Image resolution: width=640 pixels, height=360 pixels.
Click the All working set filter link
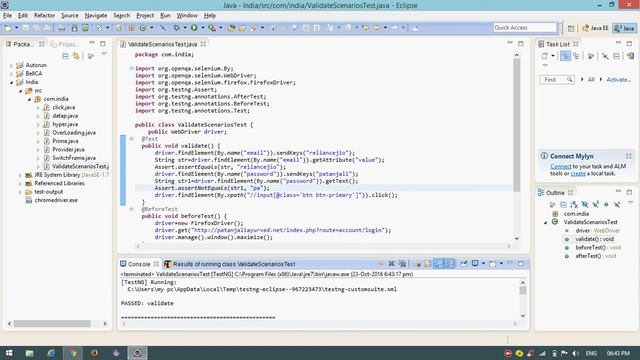tap(591, 80)
